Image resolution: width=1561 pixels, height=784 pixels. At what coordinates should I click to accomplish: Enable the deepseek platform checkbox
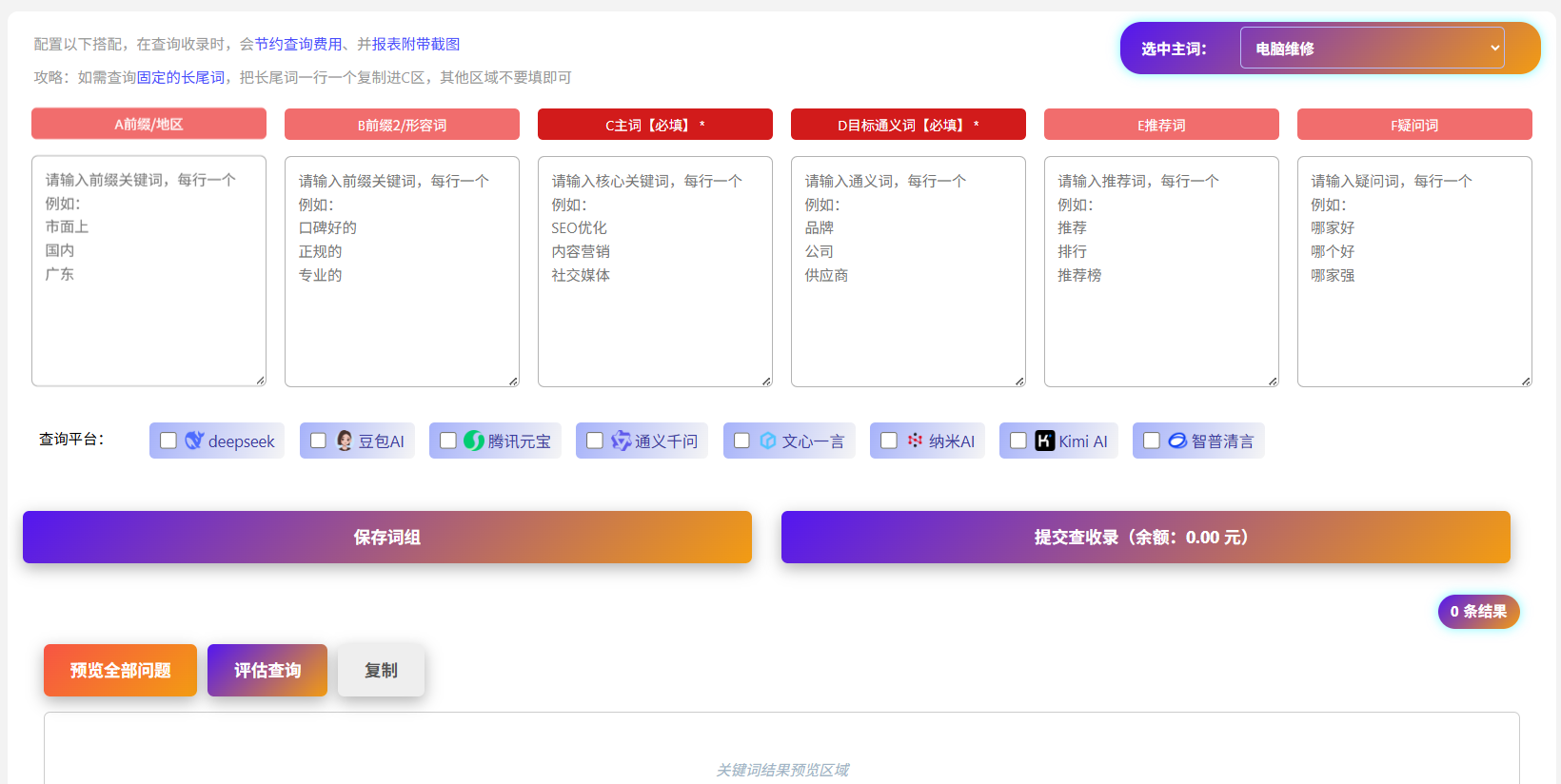tap(168, 441)
